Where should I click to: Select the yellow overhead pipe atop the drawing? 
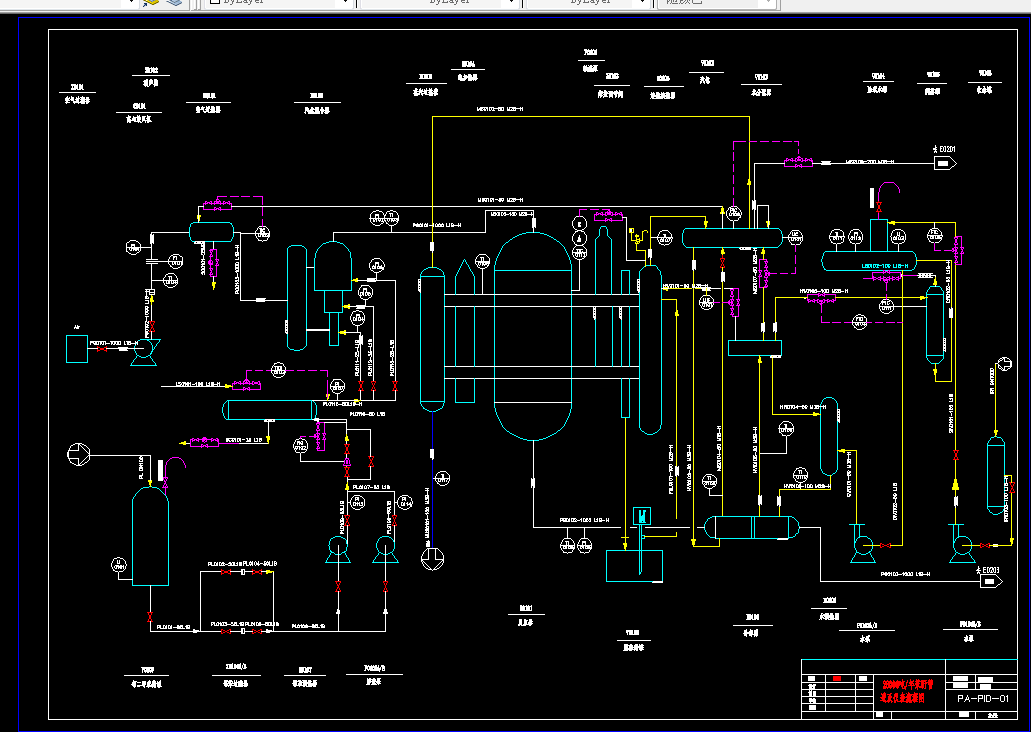click(x=590, y=116)
